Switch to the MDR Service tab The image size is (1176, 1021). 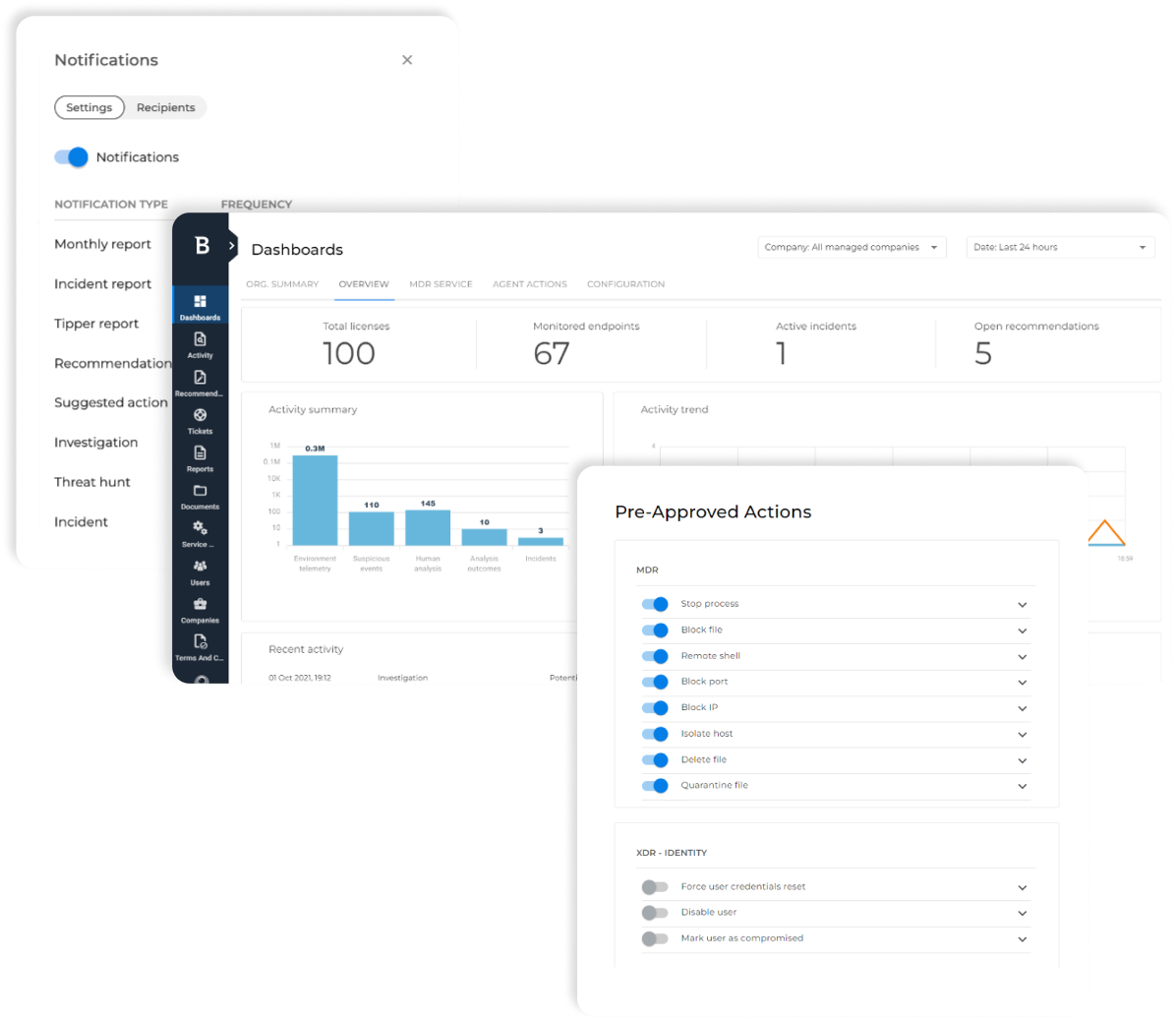point(441,284)
